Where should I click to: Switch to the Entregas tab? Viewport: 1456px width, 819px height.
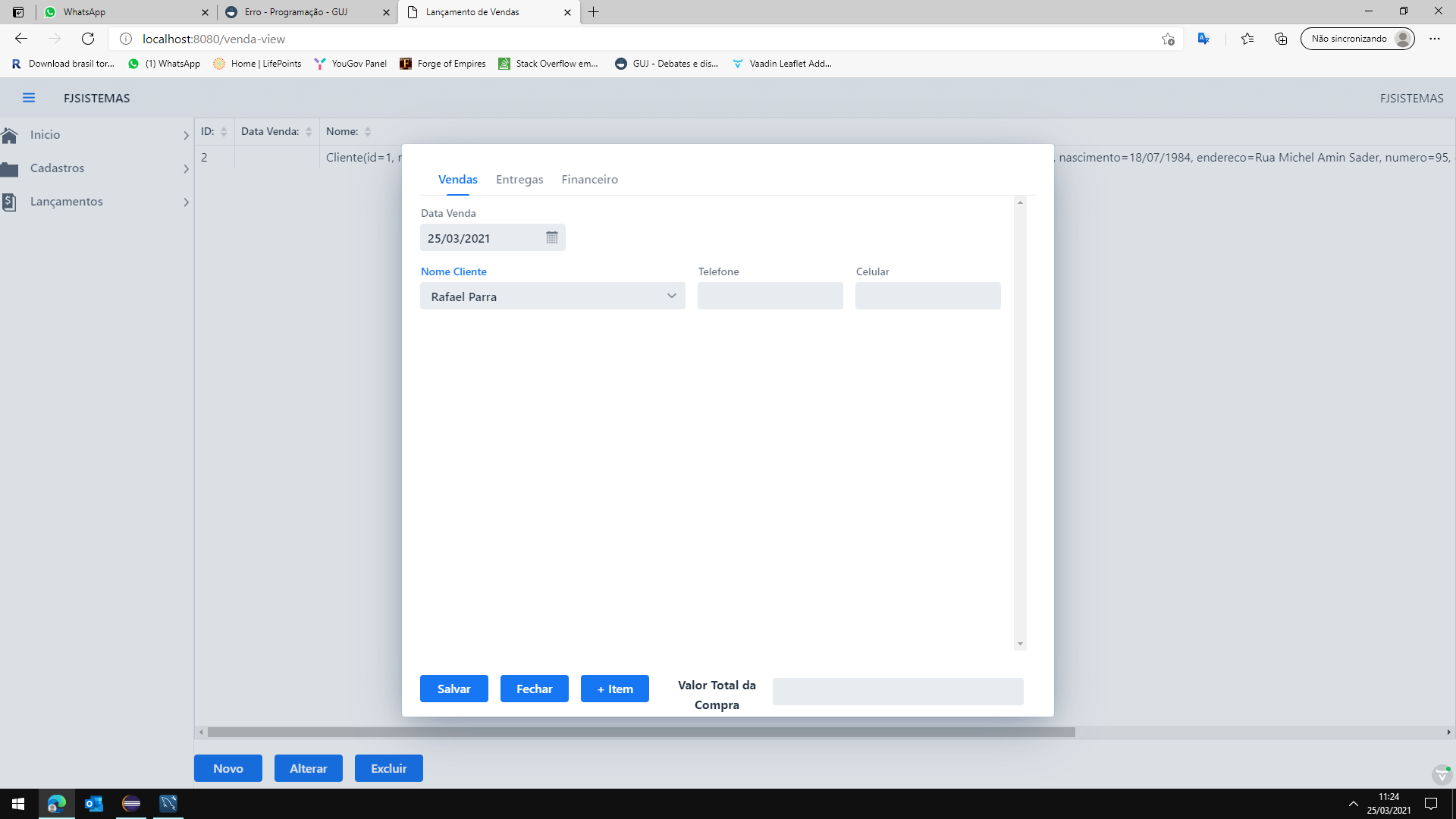[x=519, y=180]
